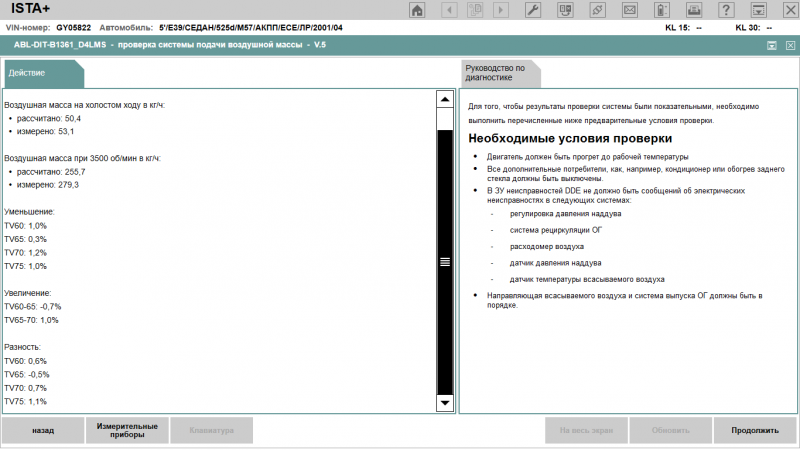The width and height of the screenshot is (800, 450).
Task: Click 'система рециркуляции ОГ' list item
Action: click(556, 230)
